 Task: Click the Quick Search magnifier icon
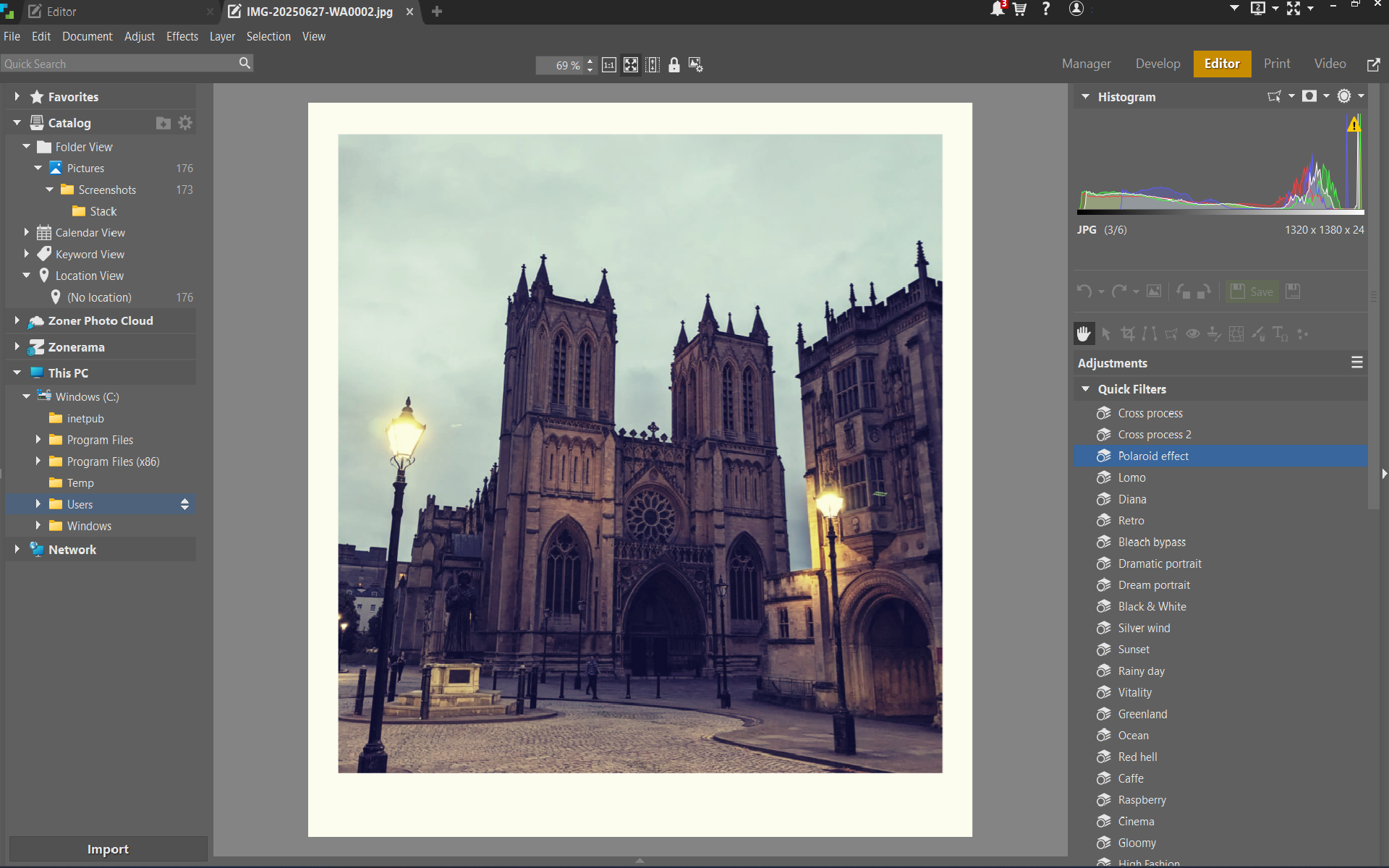pyautogui.click(x=245, y=64)
